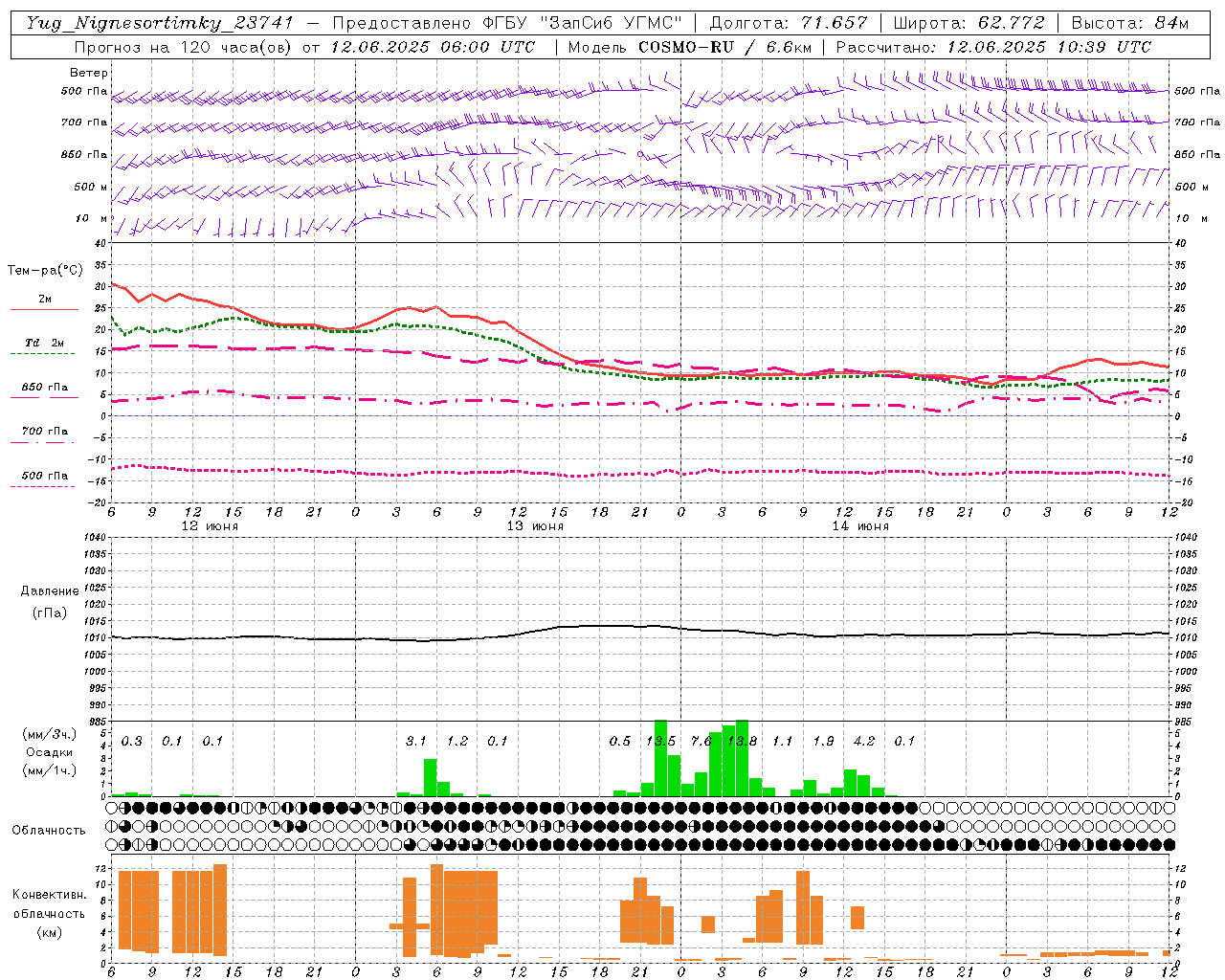Viewport: 1225px width, 980px height.
Task: Click the 1.2 precipitation value
Action: [457, 741]
